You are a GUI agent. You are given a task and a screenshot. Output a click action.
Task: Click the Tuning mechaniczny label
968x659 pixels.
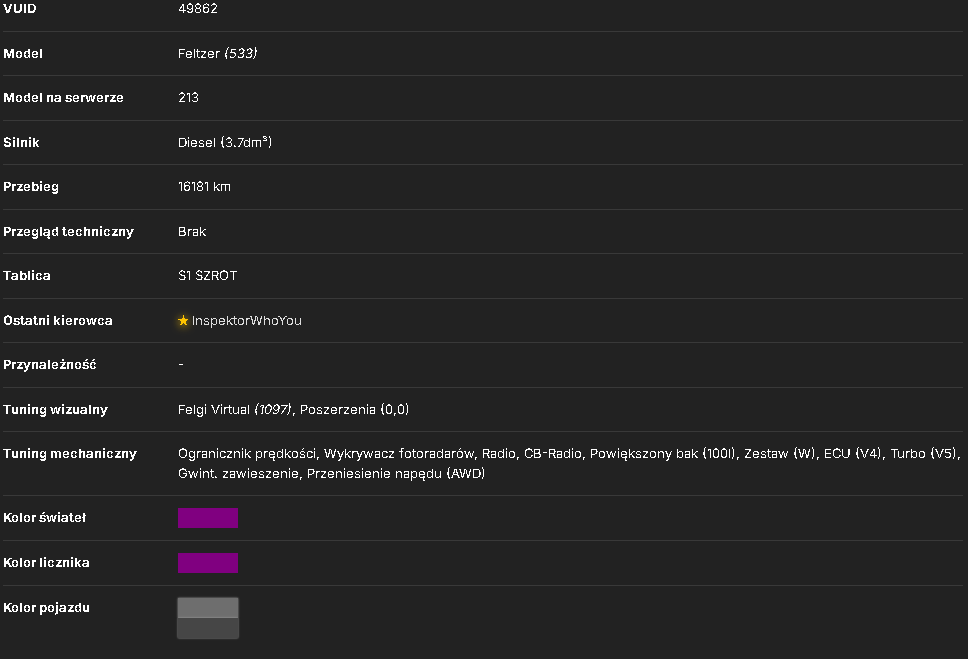point(70,454)
